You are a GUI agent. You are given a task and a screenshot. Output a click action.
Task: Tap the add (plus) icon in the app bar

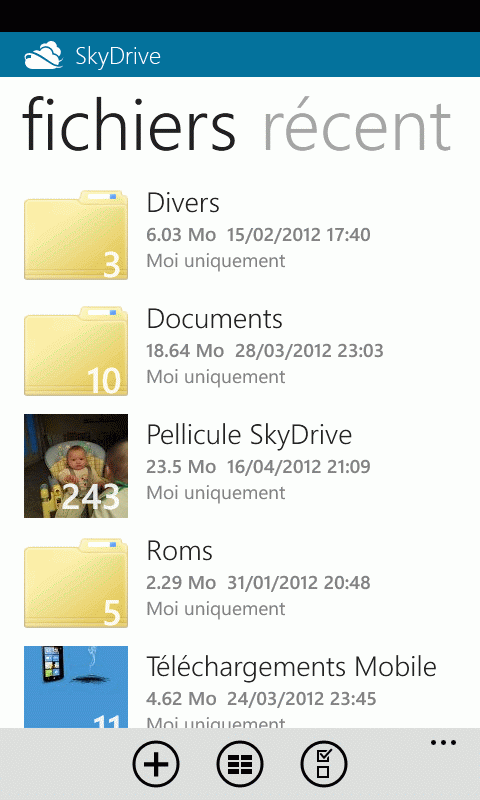point(156,764)
